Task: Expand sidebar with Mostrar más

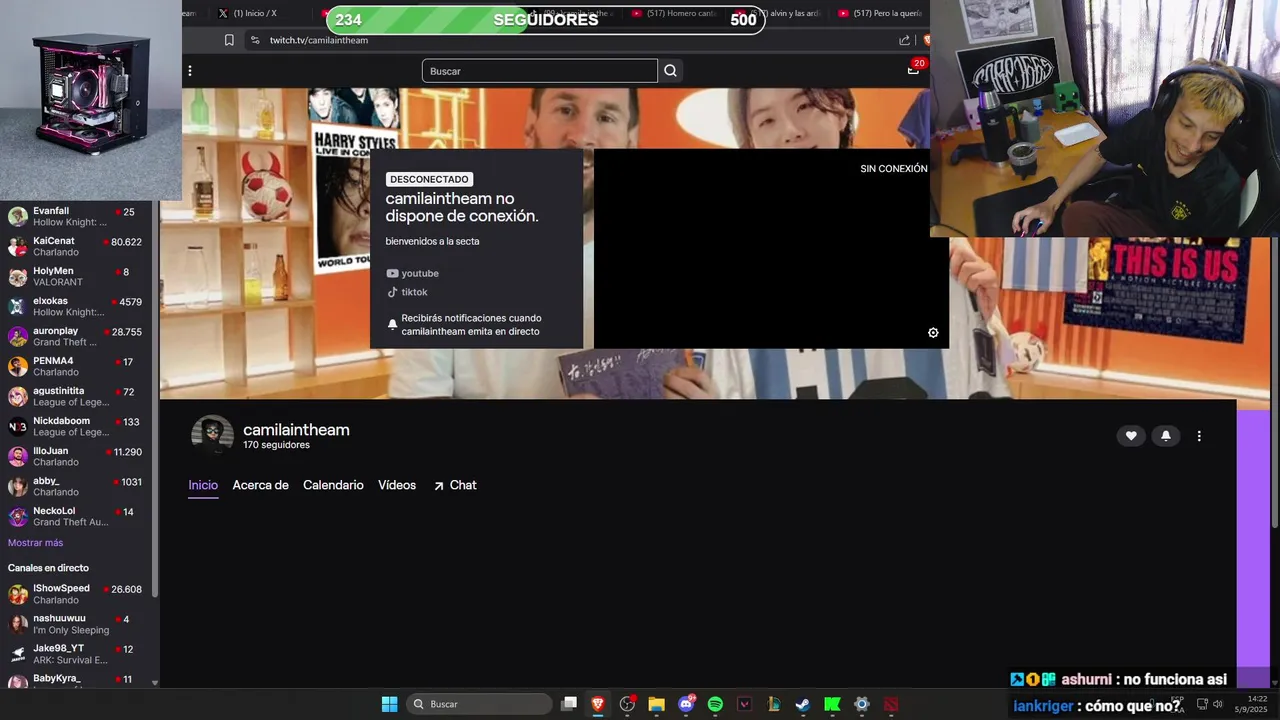Action: (35, 543)
